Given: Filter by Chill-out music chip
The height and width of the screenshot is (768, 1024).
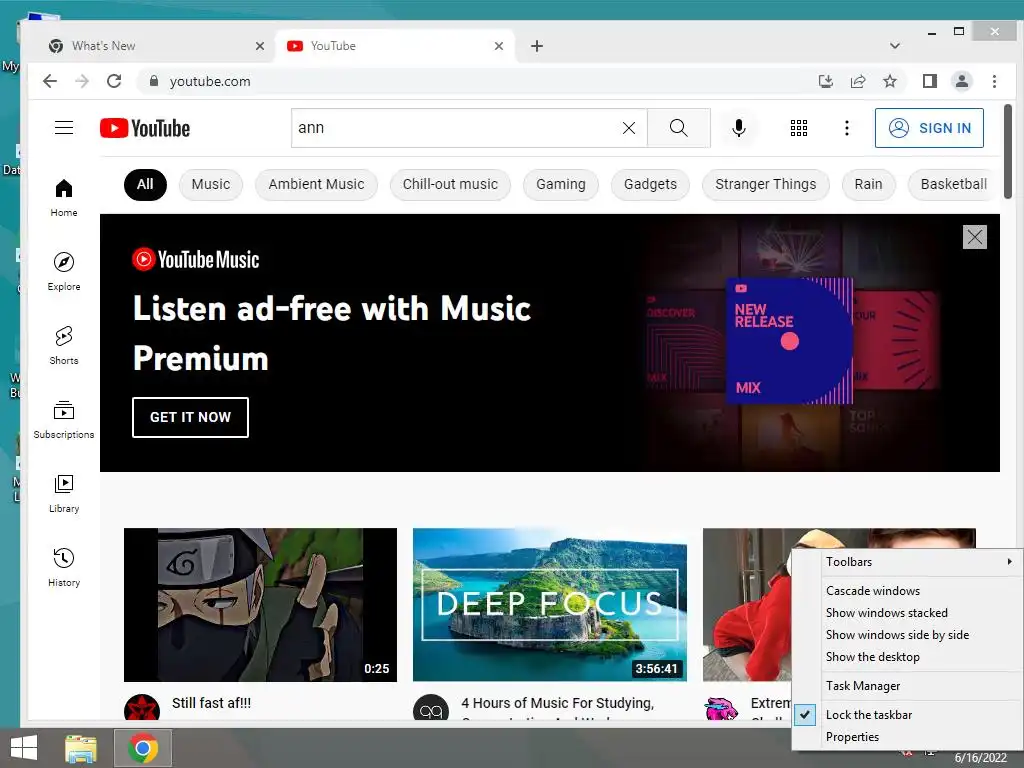Looking at the screenshot, I should point(450,185).
